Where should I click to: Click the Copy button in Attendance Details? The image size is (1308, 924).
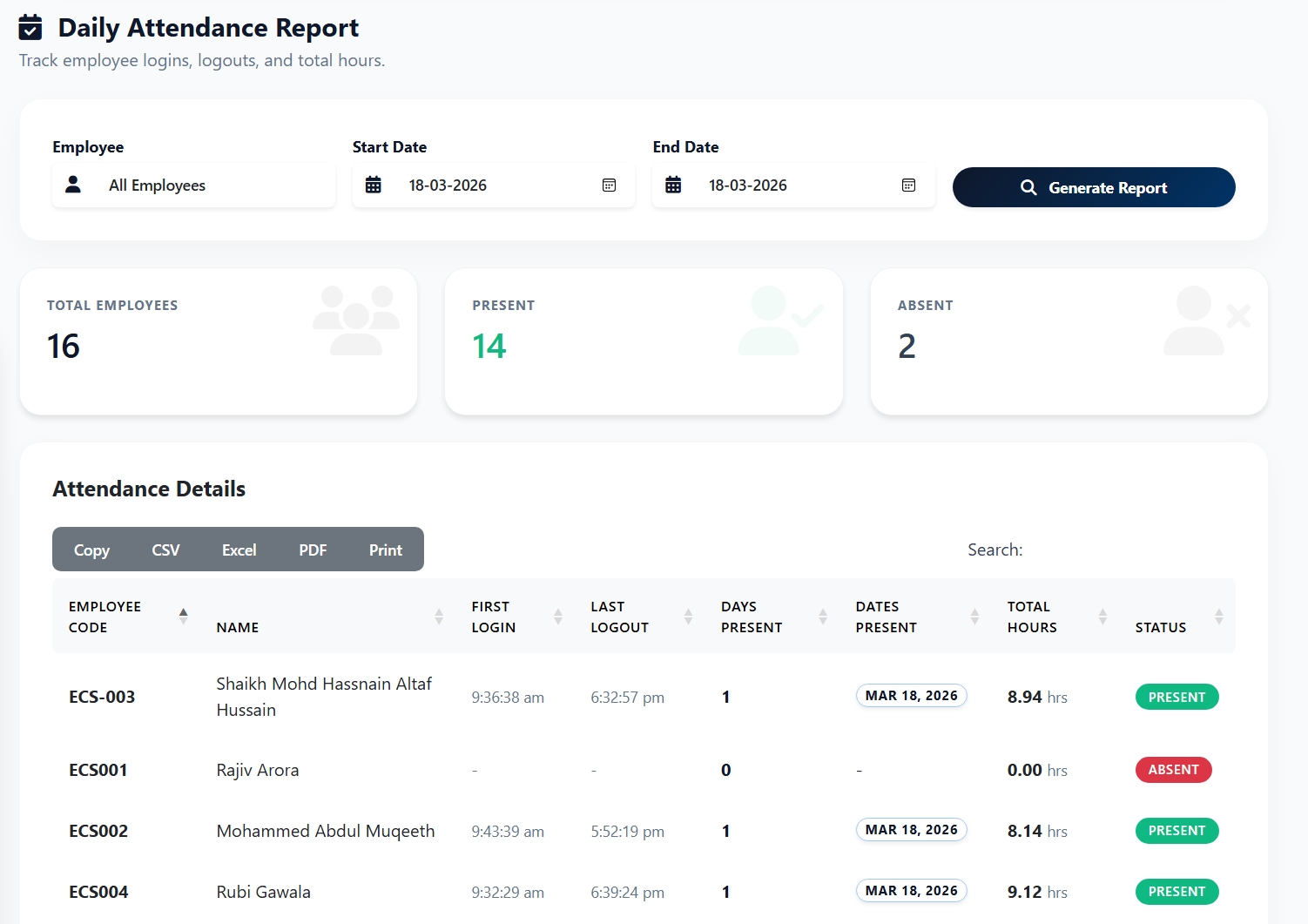pos(91,550)
